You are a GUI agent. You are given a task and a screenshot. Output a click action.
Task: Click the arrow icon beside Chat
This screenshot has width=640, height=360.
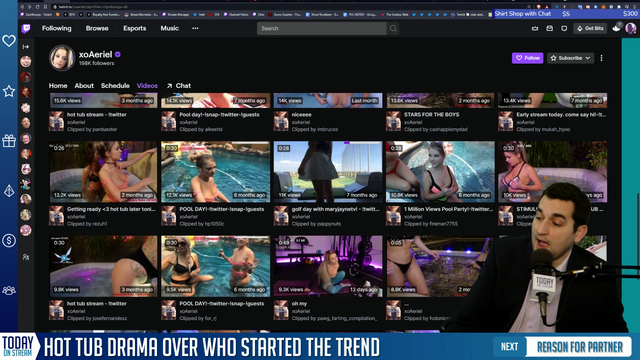point(169,86)
